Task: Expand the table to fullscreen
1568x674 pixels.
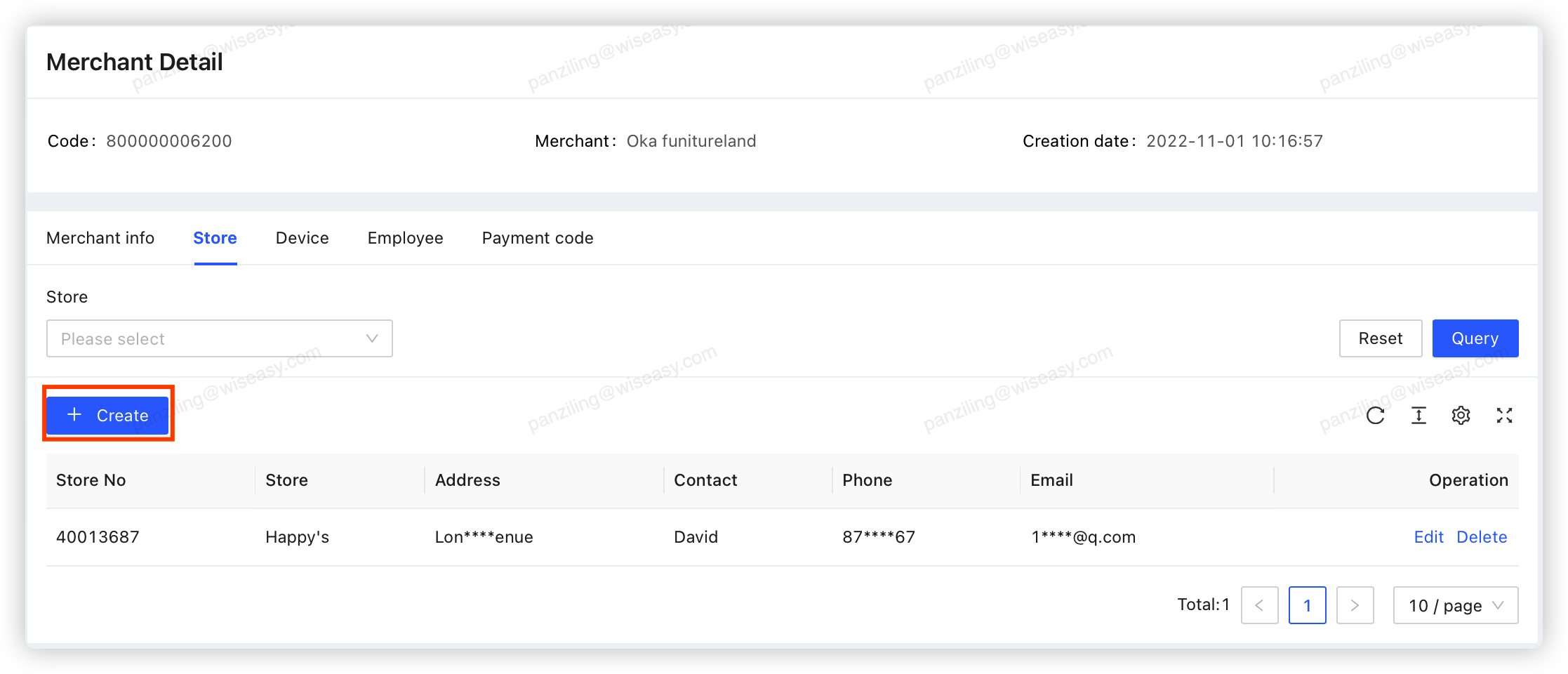Action: coord(1504,415)
